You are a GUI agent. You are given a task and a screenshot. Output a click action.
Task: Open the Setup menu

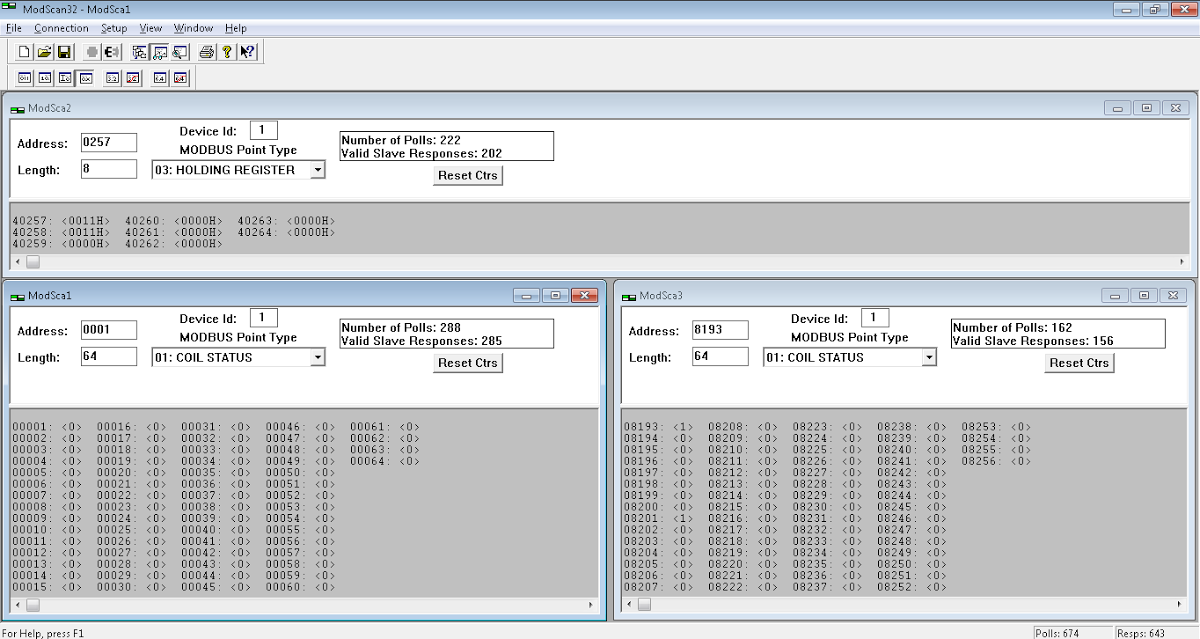tap(114, 28)
